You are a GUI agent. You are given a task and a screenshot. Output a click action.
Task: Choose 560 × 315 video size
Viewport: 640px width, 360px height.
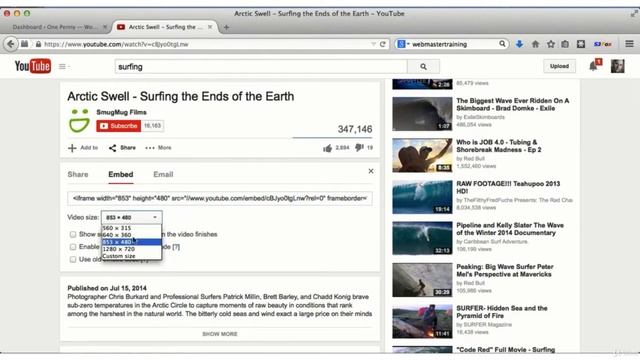coord(131,228)
